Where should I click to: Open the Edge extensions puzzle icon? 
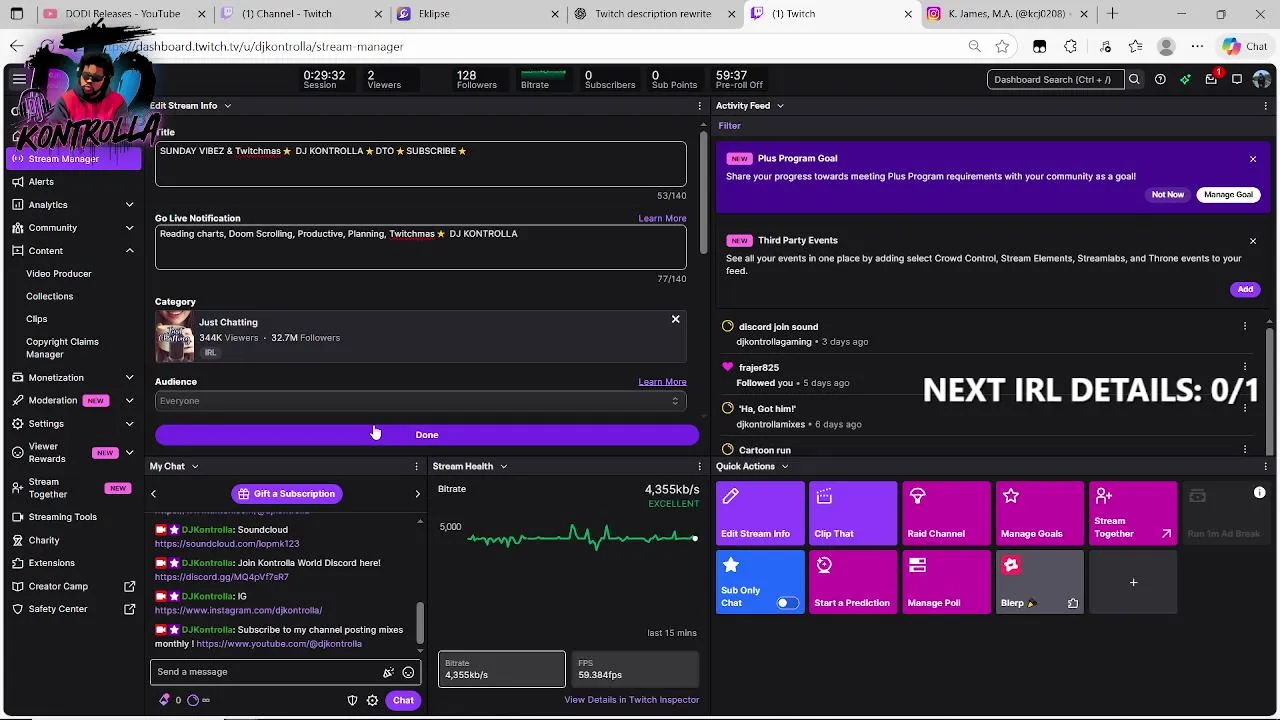pyautogui.click(x=1071, y=46)
